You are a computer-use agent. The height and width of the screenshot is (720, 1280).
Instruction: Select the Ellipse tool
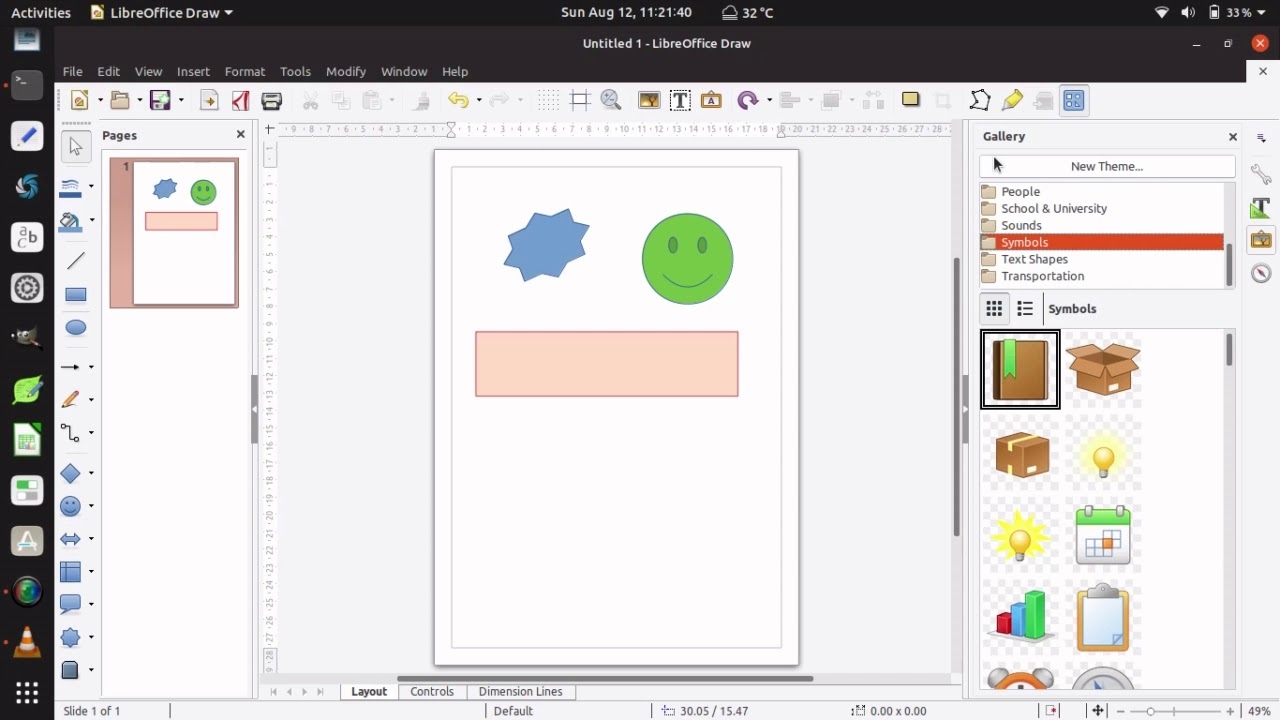click(76, 327)
